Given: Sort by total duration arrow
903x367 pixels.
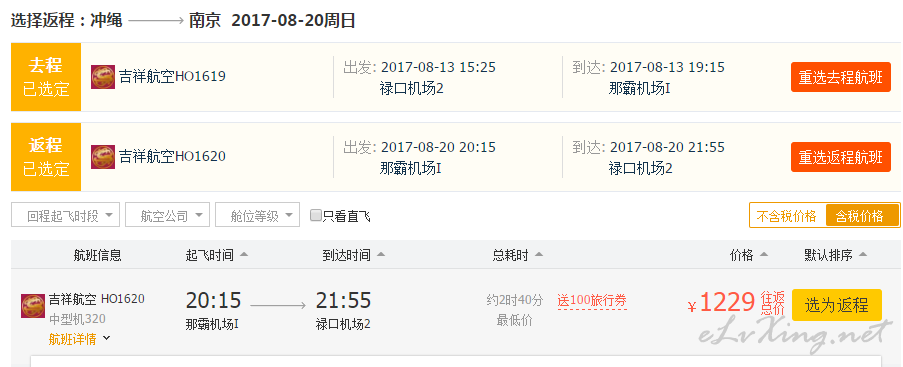Looking at the screenshot, I should [538, 255].
